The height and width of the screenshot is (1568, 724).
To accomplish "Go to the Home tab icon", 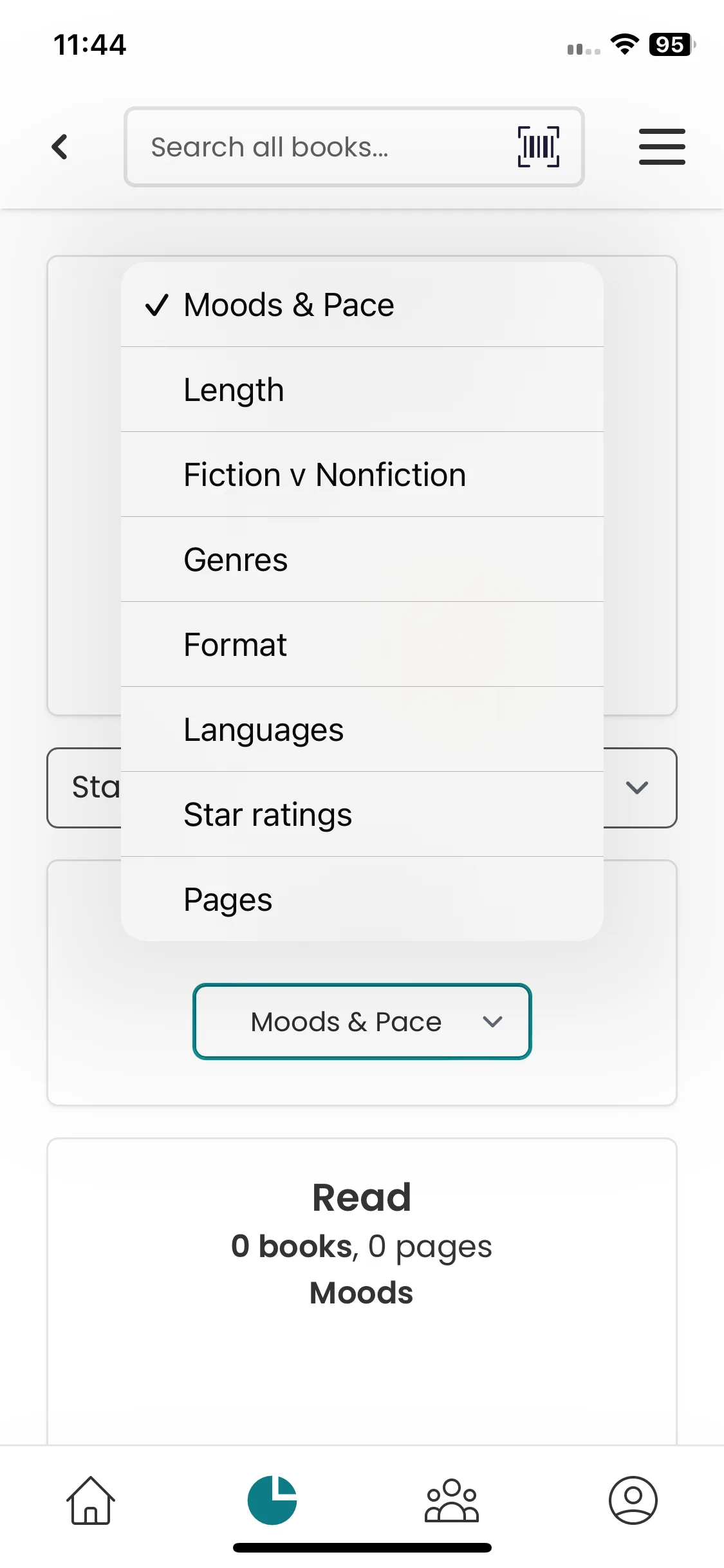I will click(91, 1500).
